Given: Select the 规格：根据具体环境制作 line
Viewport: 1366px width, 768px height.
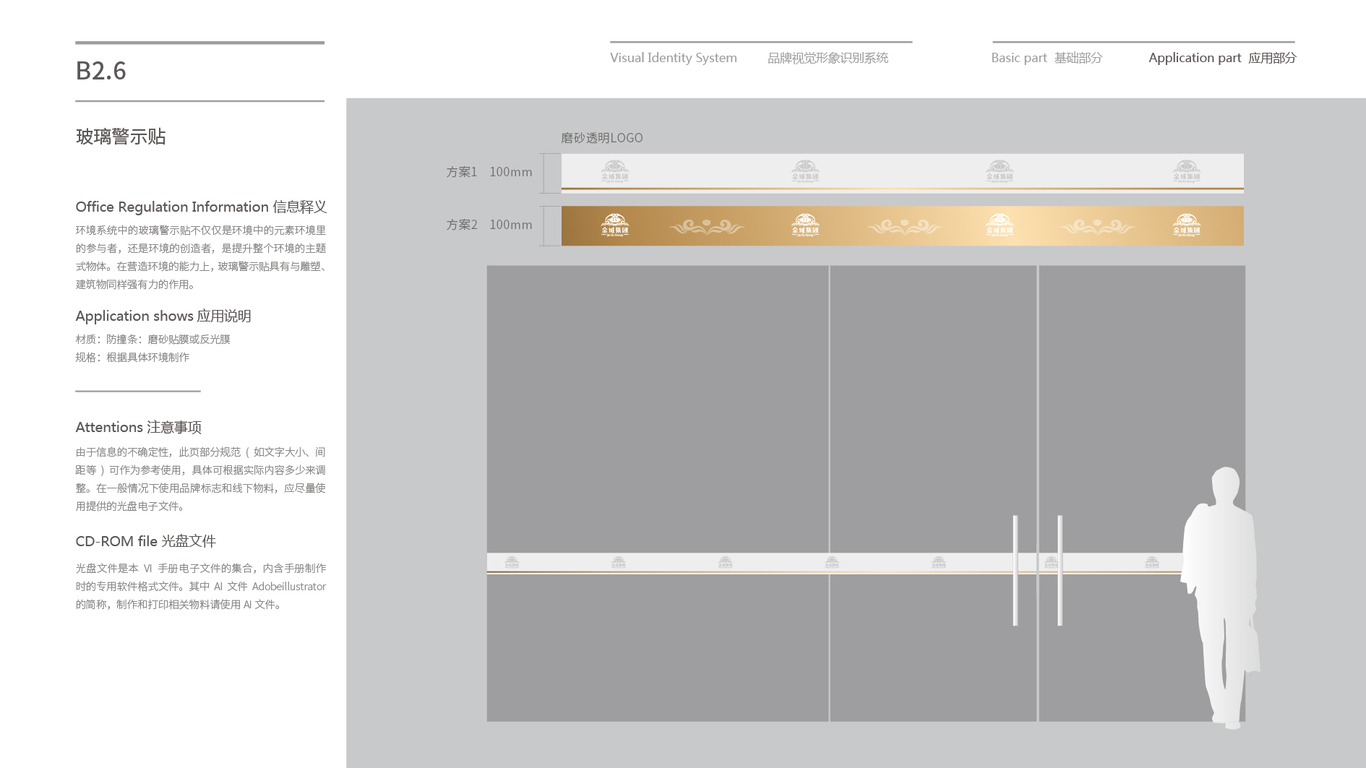Looking at the screenshot, I should 132,357.
